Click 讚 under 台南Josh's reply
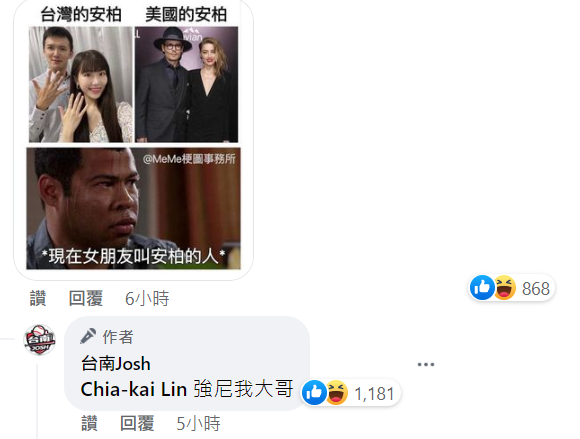The height and width of the screenshot is (439, 580). tap(89, 423)
